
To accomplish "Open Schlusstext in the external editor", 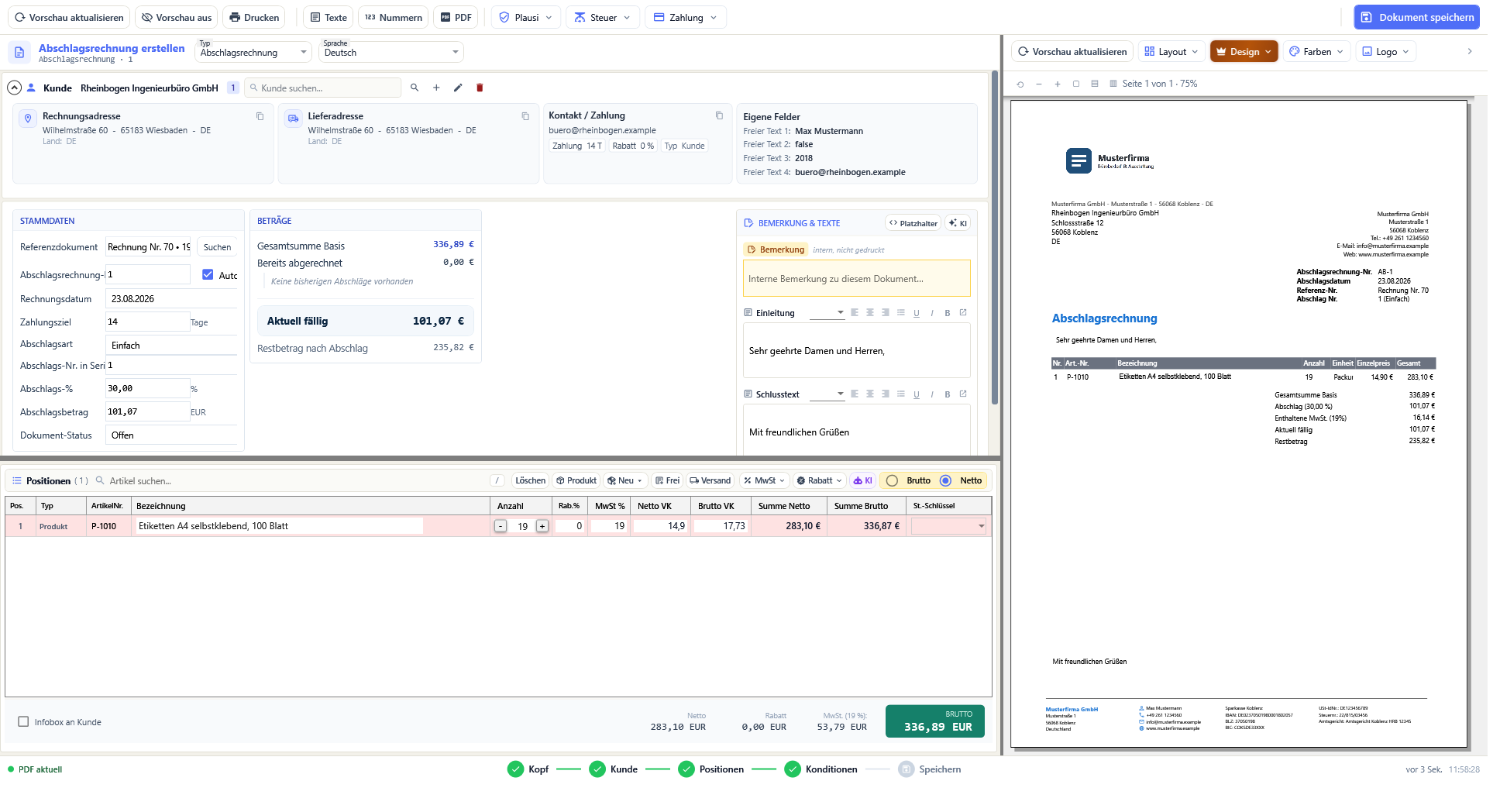I will [963, 394].
